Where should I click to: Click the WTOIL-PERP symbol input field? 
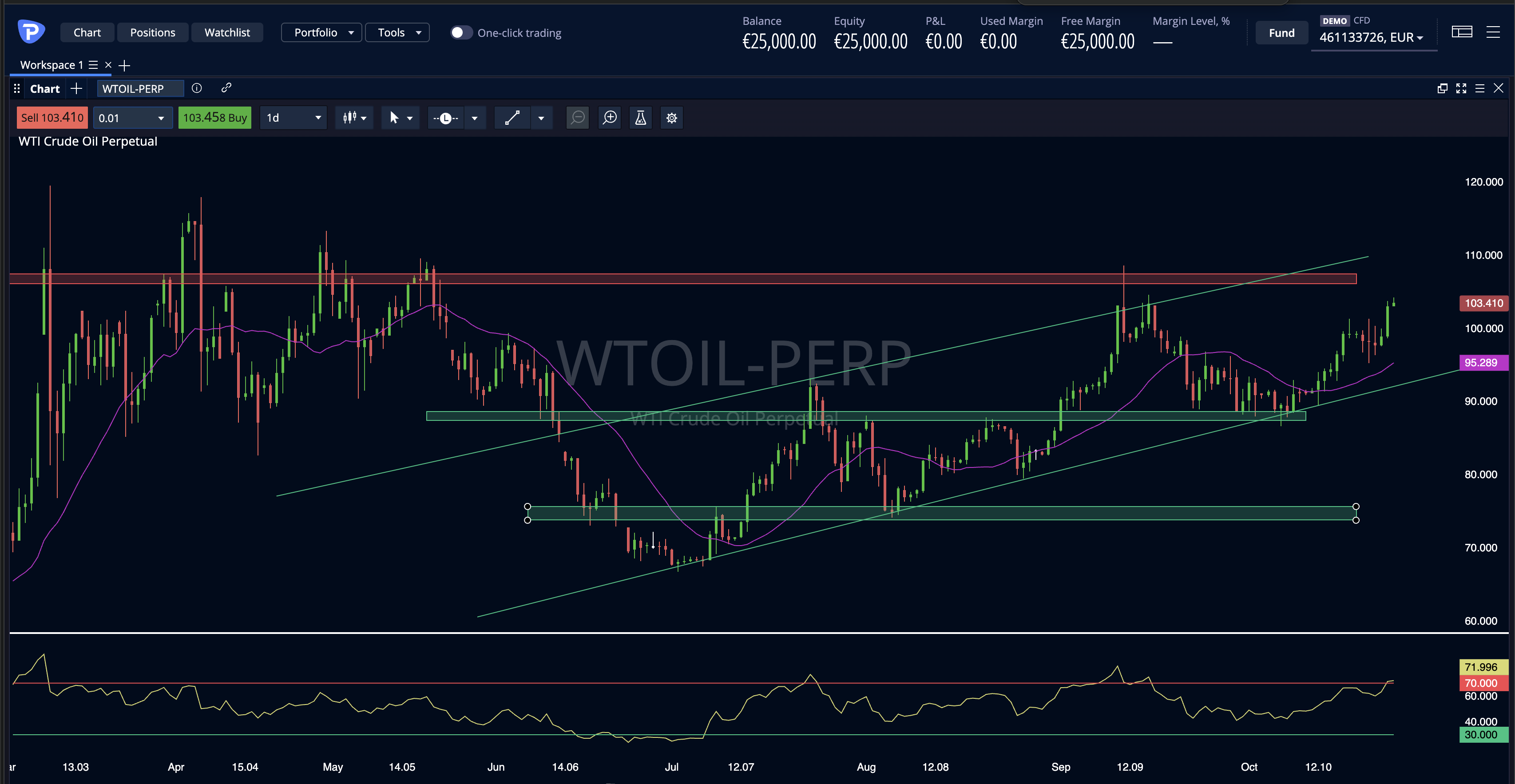pyautogui.click(x=141, y=88)
